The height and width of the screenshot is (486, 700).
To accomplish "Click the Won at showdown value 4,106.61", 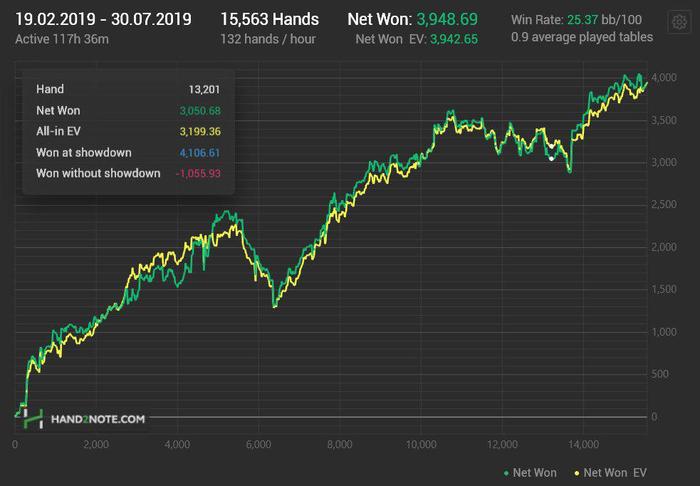I will (x=200, y=153).
